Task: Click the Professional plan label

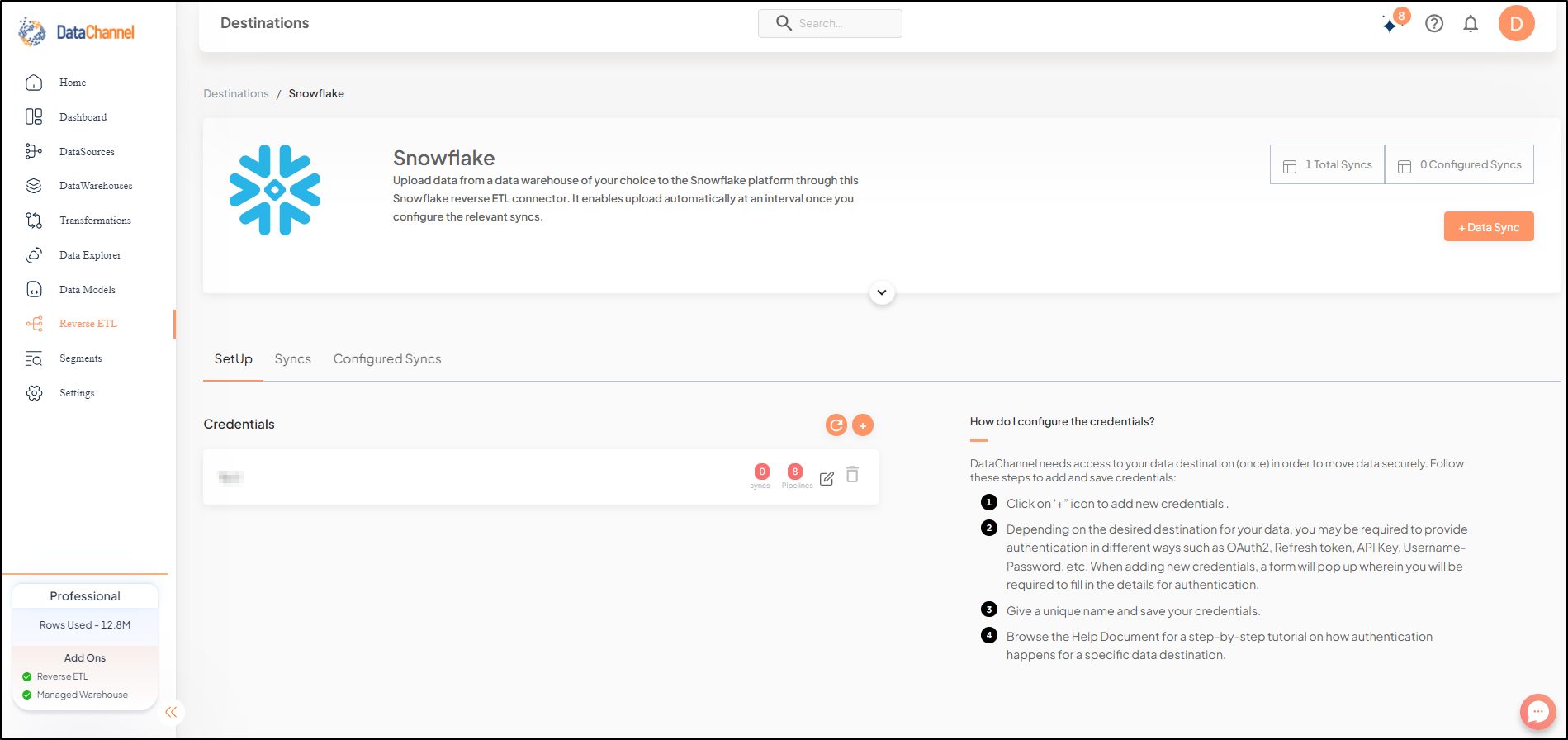Action: (85, 596)
